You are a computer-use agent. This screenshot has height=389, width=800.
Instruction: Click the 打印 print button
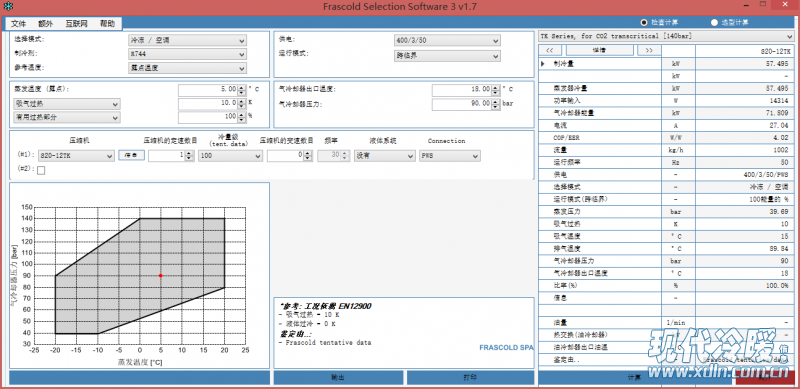[x=470, y=378]
